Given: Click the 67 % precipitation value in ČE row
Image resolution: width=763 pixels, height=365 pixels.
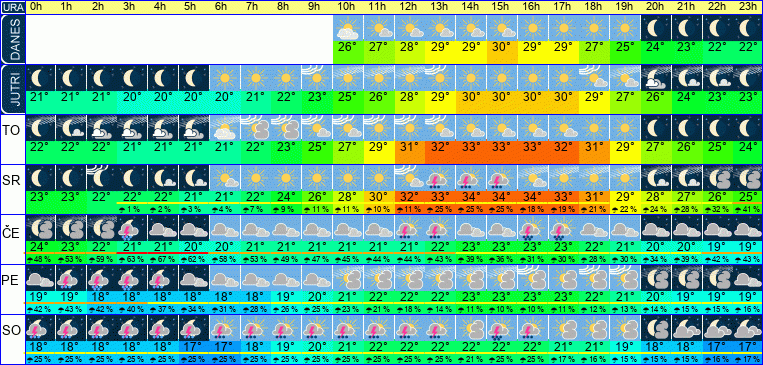Looking at the screenshot, I should pos(164,259).
